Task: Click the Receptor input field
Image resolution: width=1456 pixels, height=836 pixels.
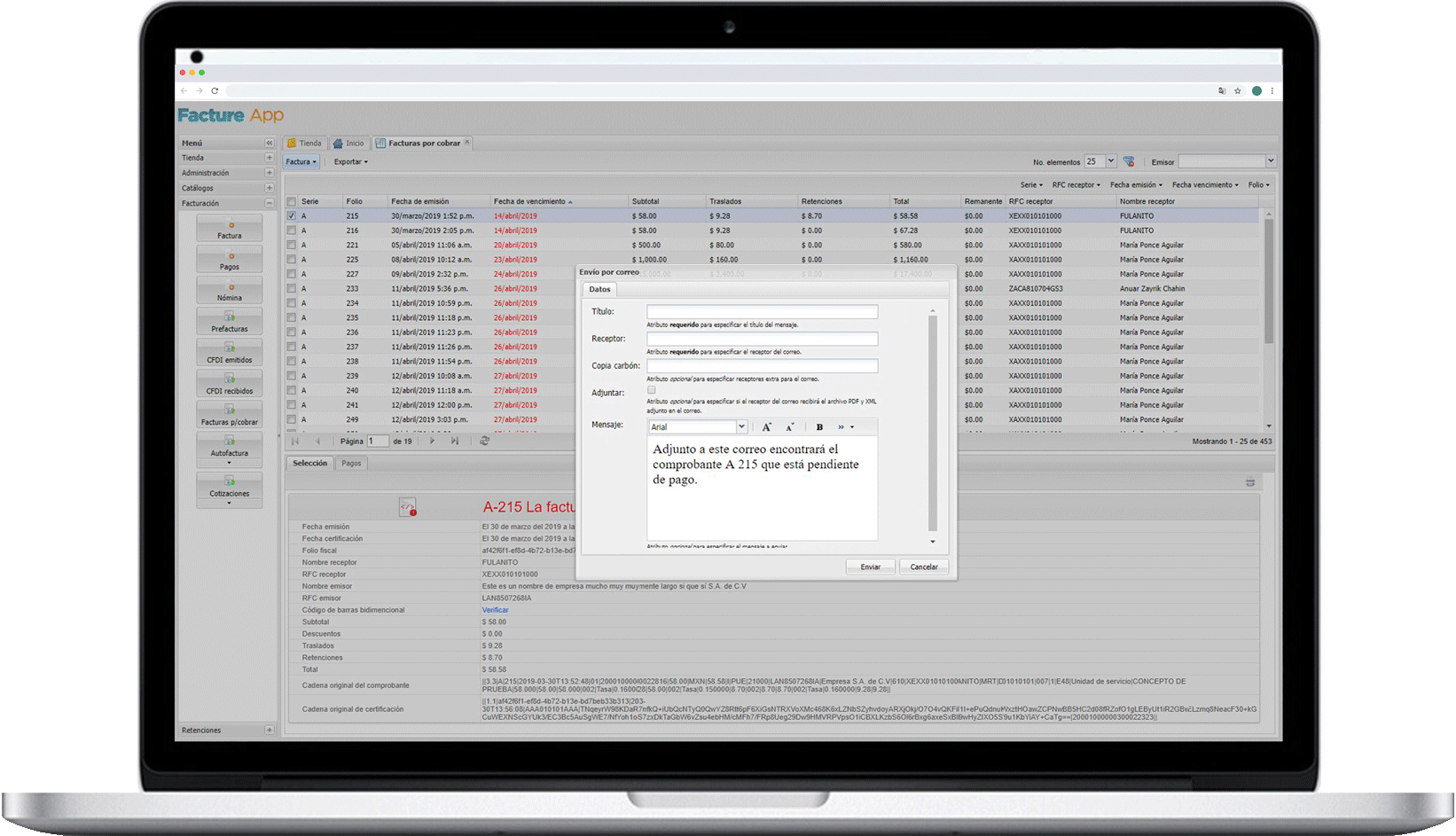Action: [762, 339]
